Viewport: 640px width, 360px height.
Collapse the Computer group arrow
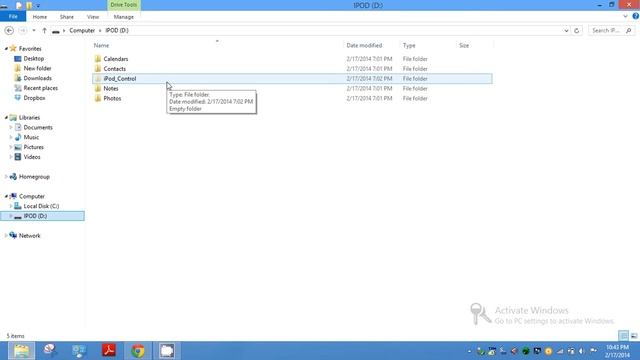[x=6, y=196]
